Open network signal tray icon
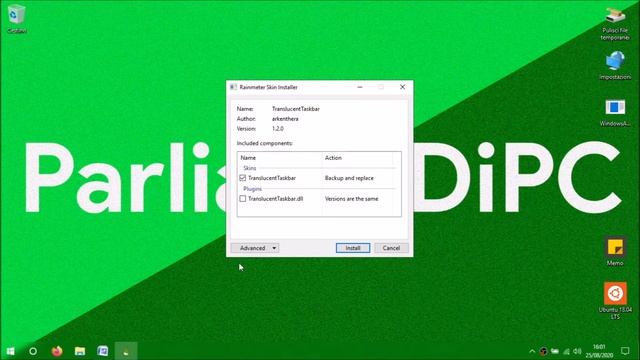Image resolution: width=640 pixels, height=360 pixels. tap(566, 351)
